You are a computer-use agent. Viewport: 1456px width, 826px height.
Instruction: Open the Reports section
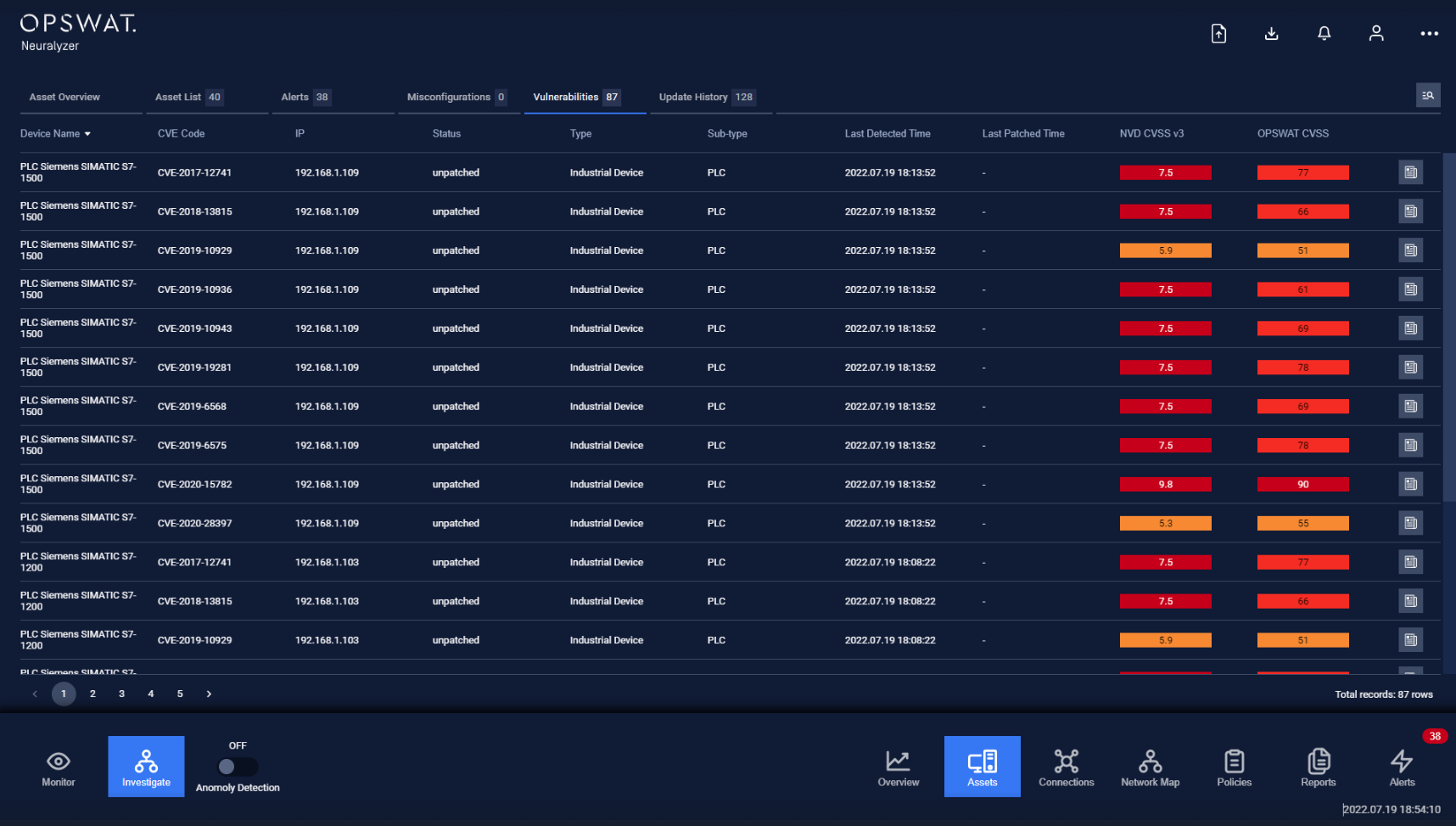pyautogui.click(x=1319, y=767)
